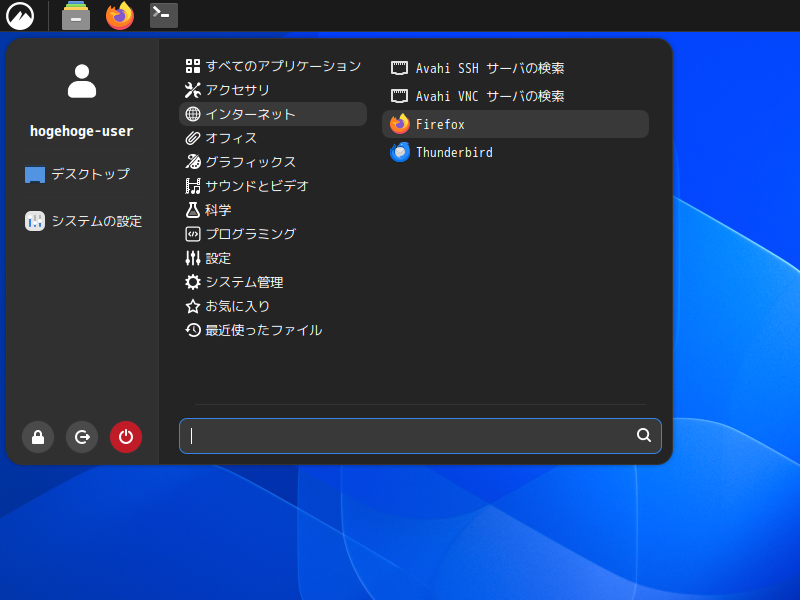Click the blue desktop folder icon

click(35, 174)
